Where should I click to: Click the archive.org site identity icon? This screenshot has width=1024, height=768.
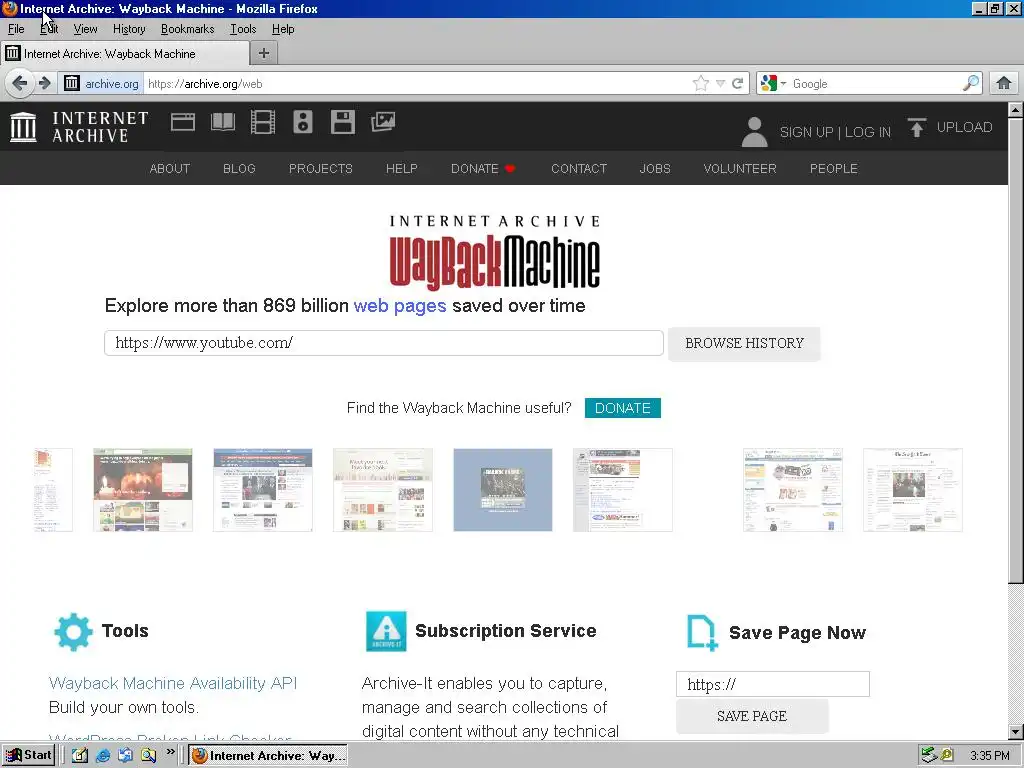[72, 84]
